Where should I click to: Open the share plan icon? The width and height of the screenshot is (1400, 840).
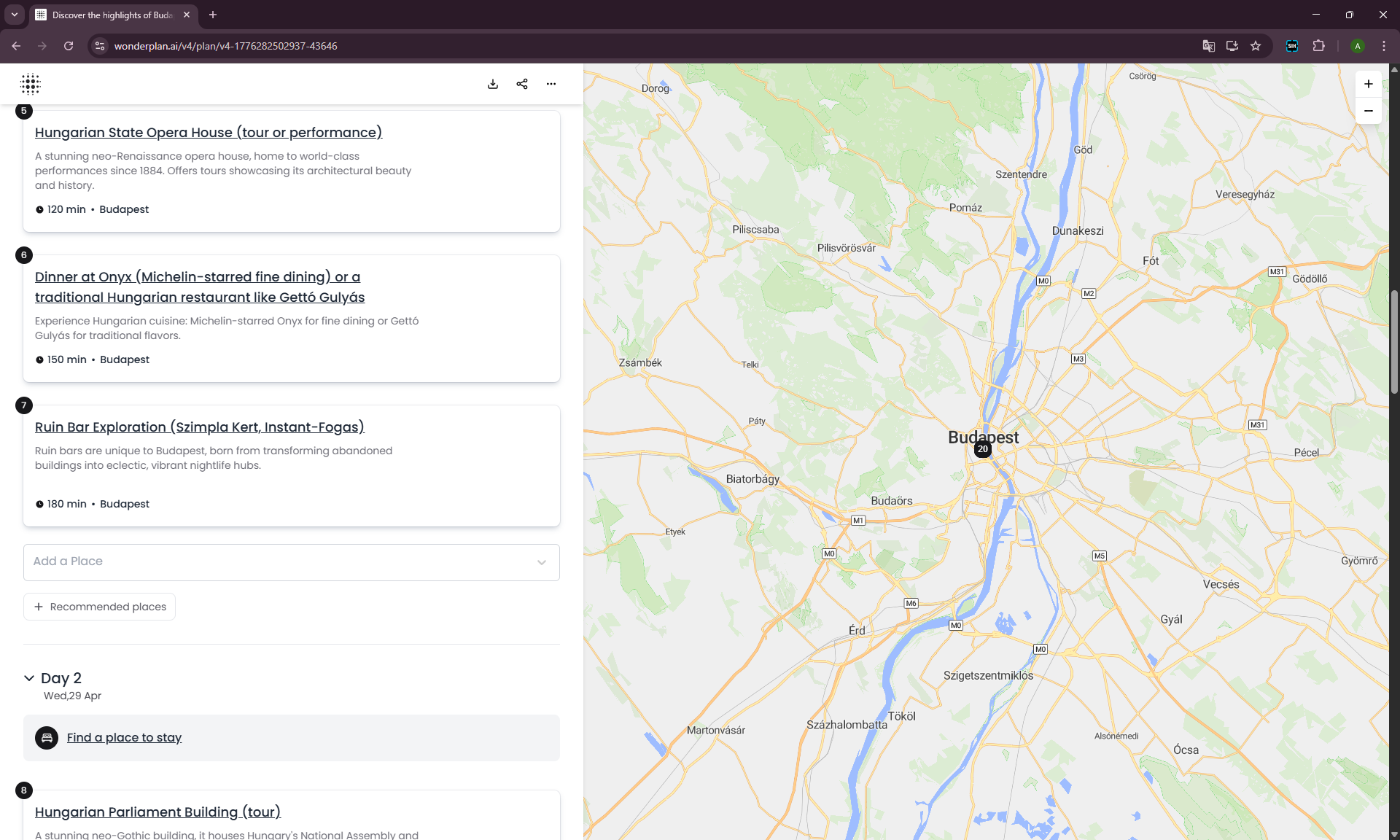522,84
